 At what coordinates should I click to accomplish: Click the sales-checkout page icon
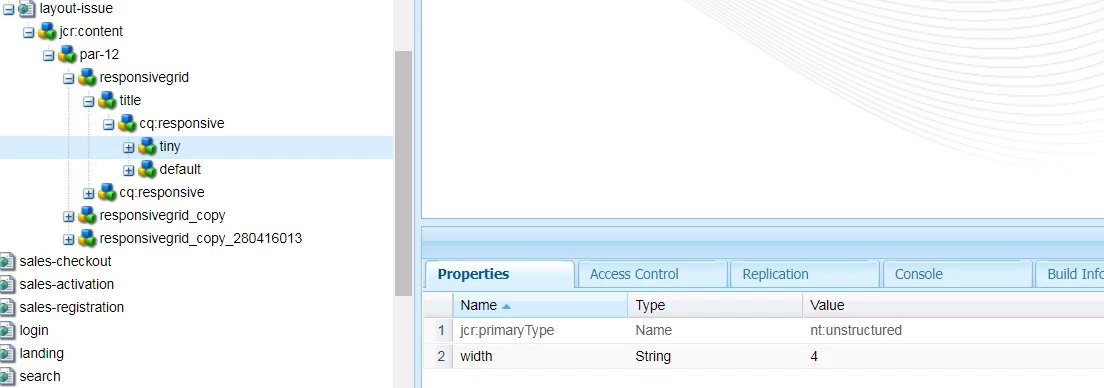click(7, 261)
